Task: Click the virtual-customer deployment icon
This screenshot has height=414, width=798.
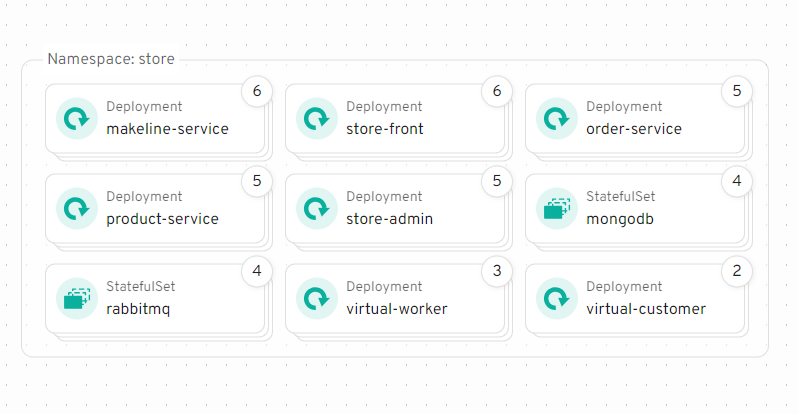Action: point(557,298)
